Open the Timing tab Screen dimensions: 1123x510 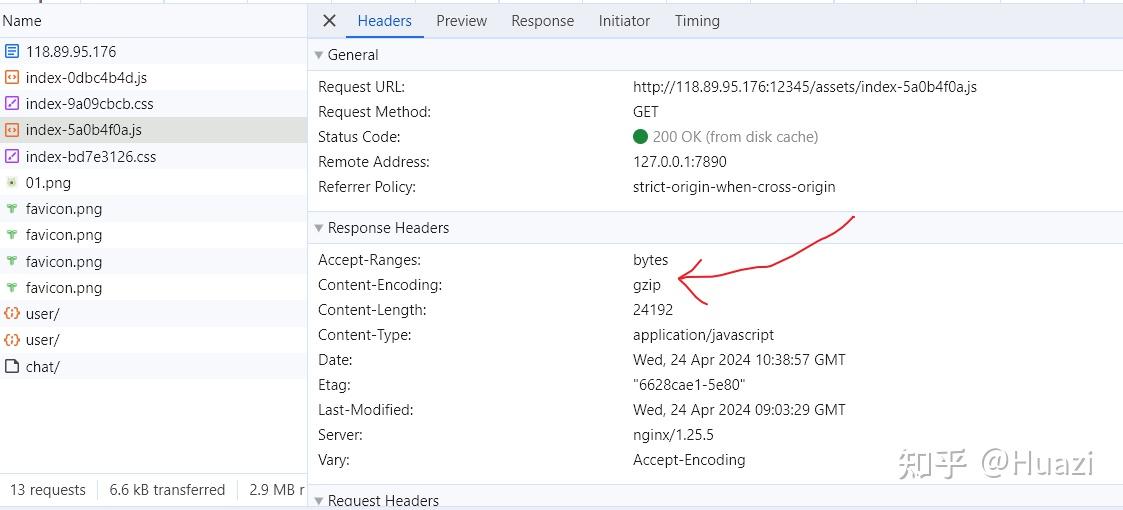[x=697, y=21]
